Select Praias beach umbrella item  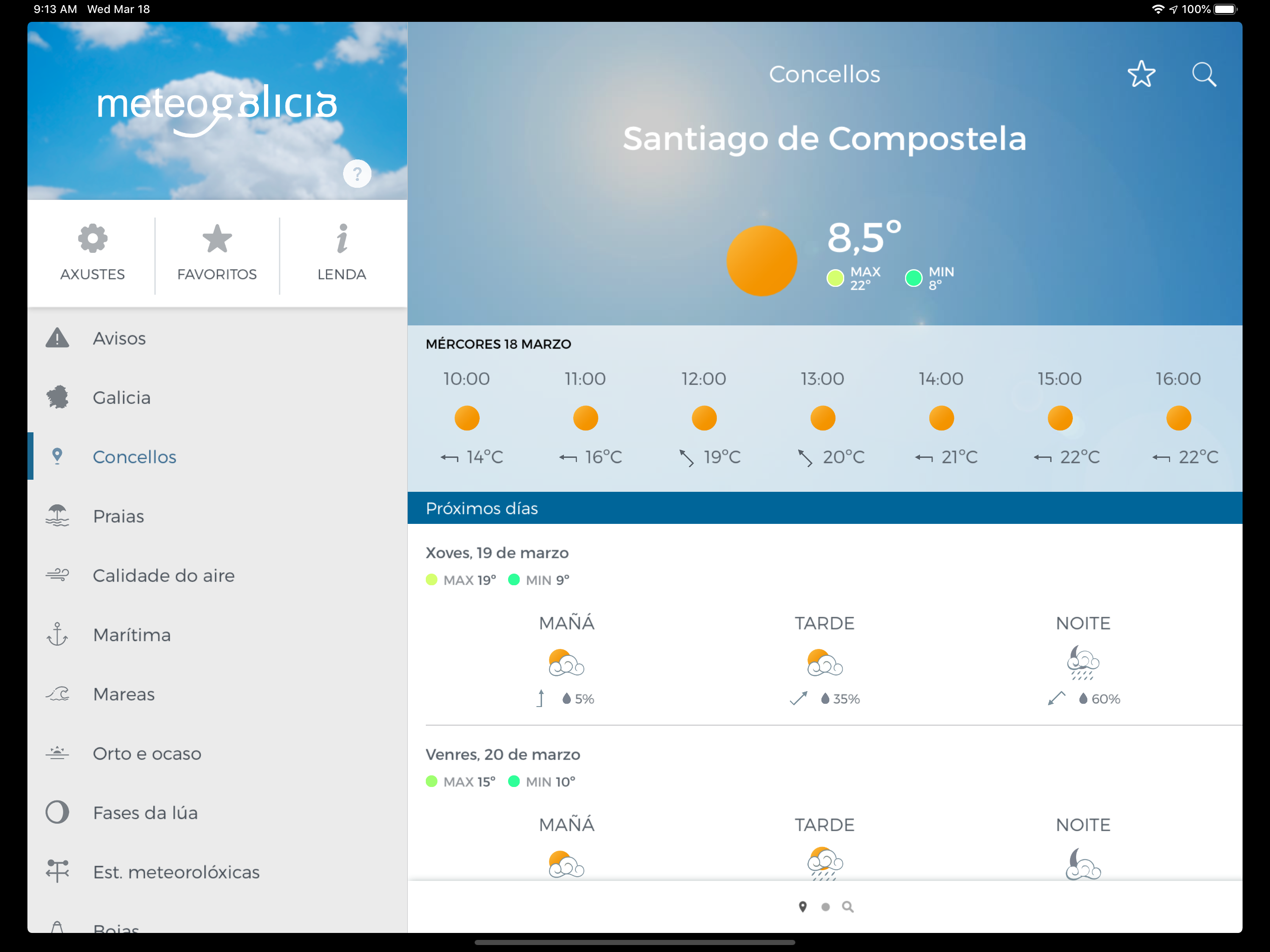[118, 516]
